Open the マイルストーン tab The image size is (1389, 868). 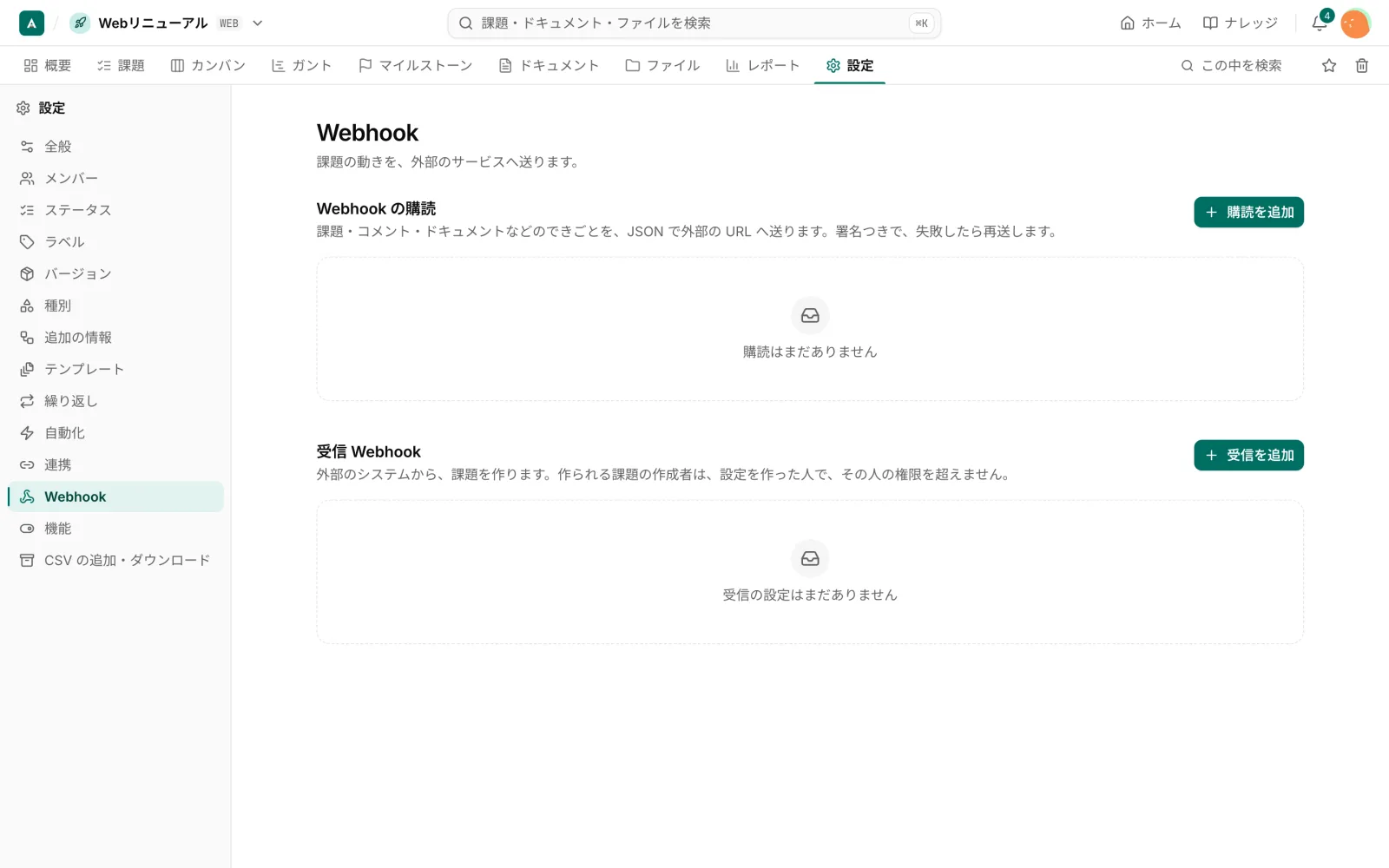pos(416,65)
